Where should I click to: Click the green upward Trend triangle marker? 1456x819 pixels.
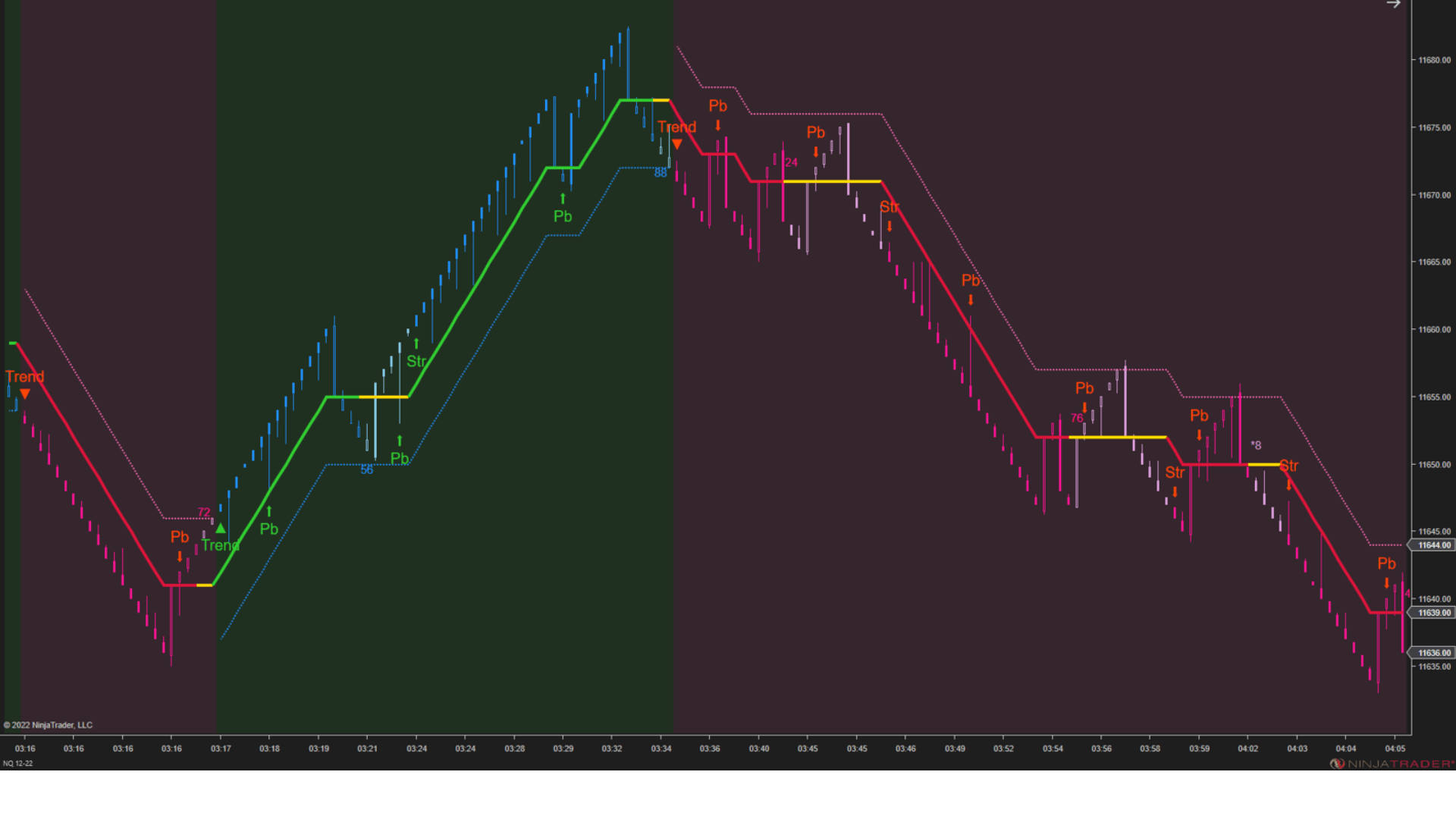tap(221, 528)
